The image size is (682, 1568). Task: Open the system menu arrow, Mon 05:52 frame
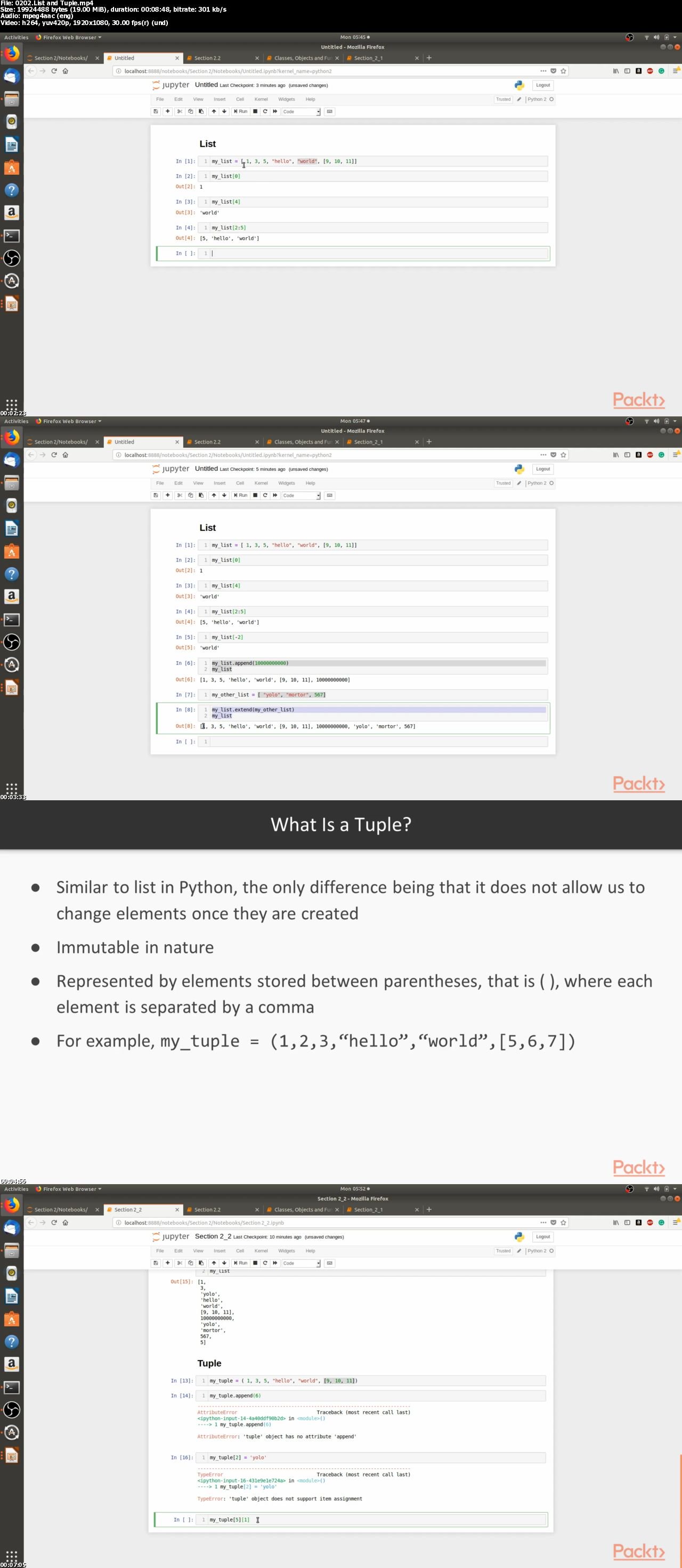(x=675, y=1189)
